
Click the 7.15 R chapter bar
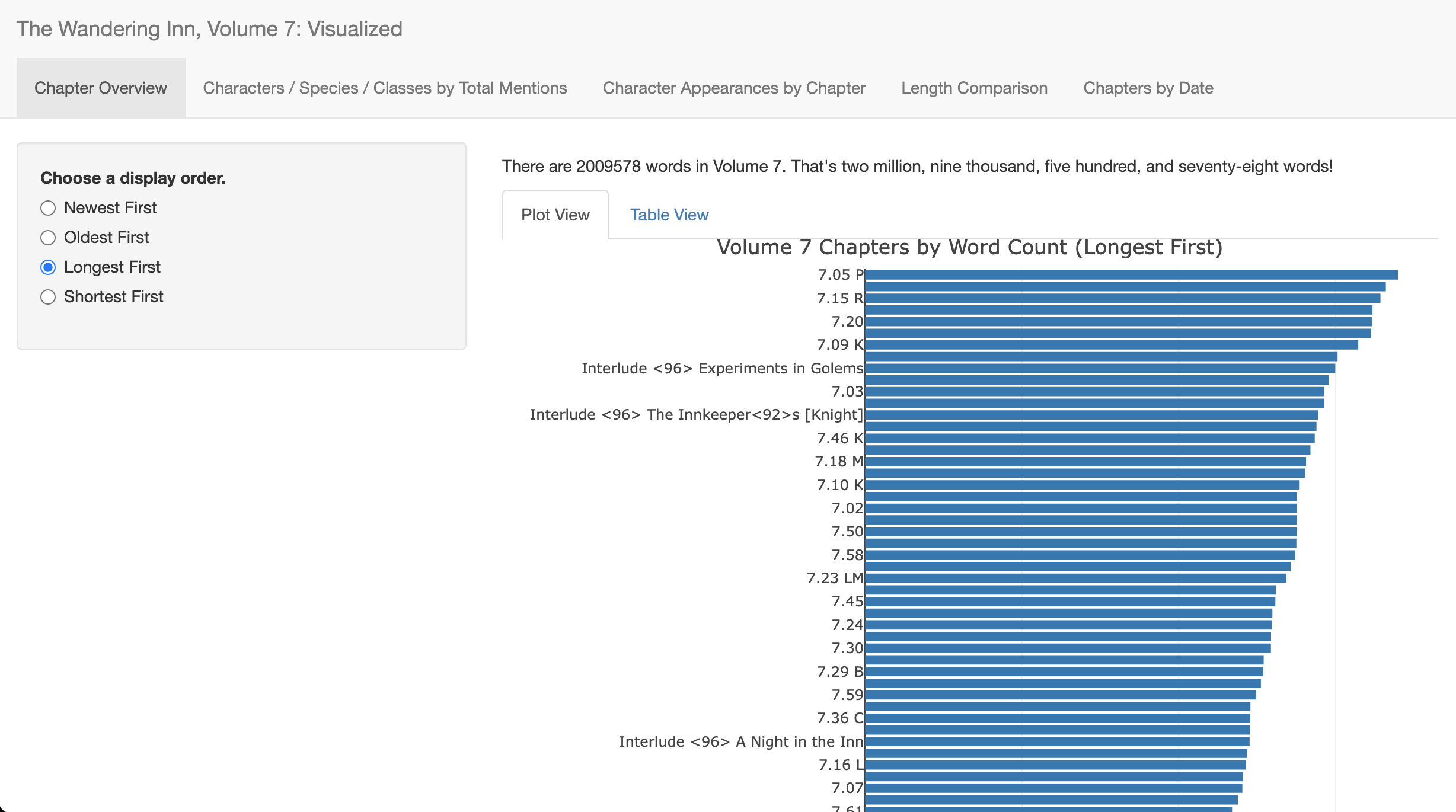(x=1122, y=298)
